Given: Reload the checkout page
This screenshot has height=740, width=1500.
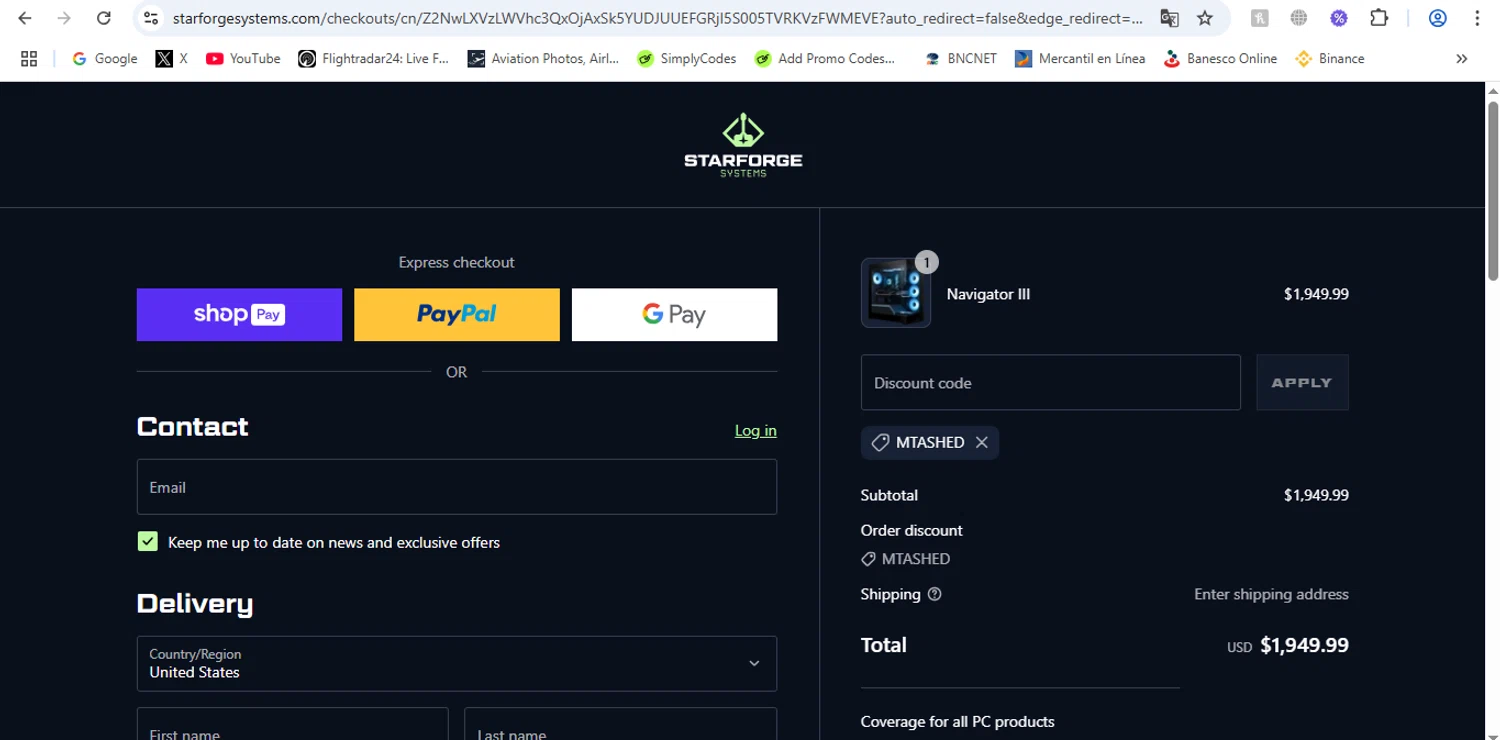Looking at the screenshot, I should [x=103, y=18].
